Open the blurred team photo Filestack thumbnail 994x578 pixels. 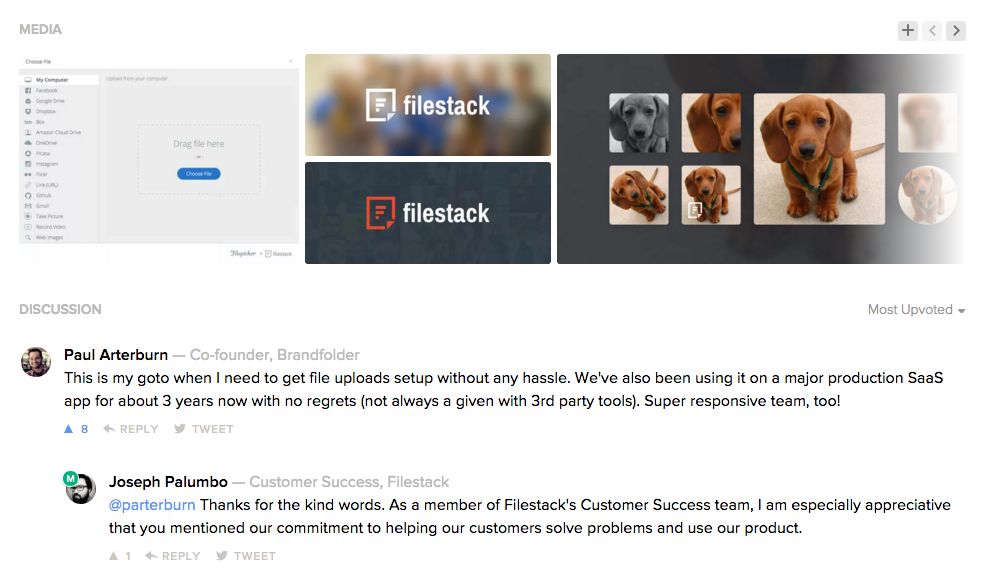[x=427, y=104]
